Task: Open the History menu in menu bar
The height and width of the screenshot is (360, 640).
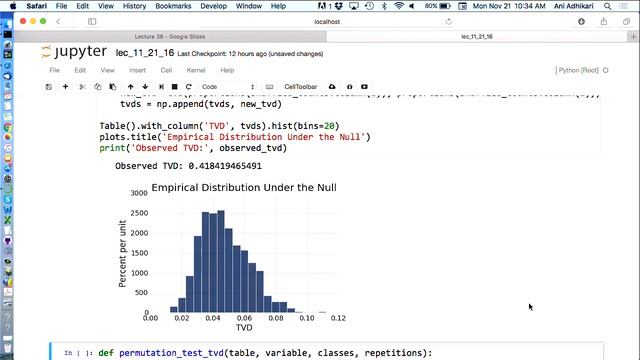Action: coord(134,6)
